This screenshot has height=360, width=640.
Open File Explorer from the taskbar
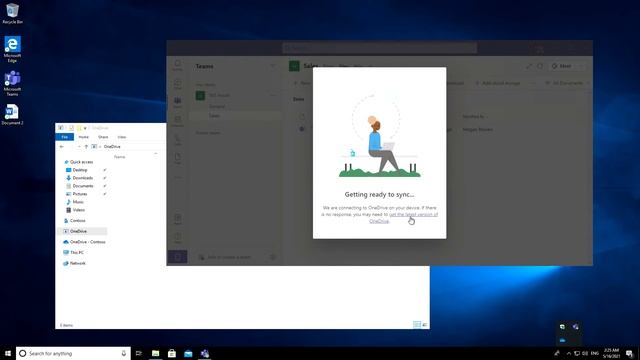156,353
